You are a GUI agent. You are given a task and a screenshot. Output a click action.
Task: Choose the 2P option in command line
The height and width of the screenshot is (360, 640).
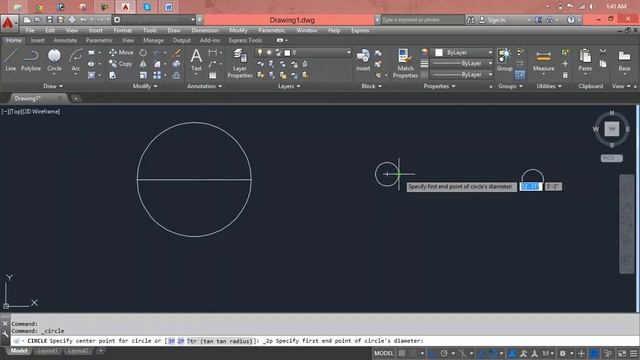[x=181, y=341]
